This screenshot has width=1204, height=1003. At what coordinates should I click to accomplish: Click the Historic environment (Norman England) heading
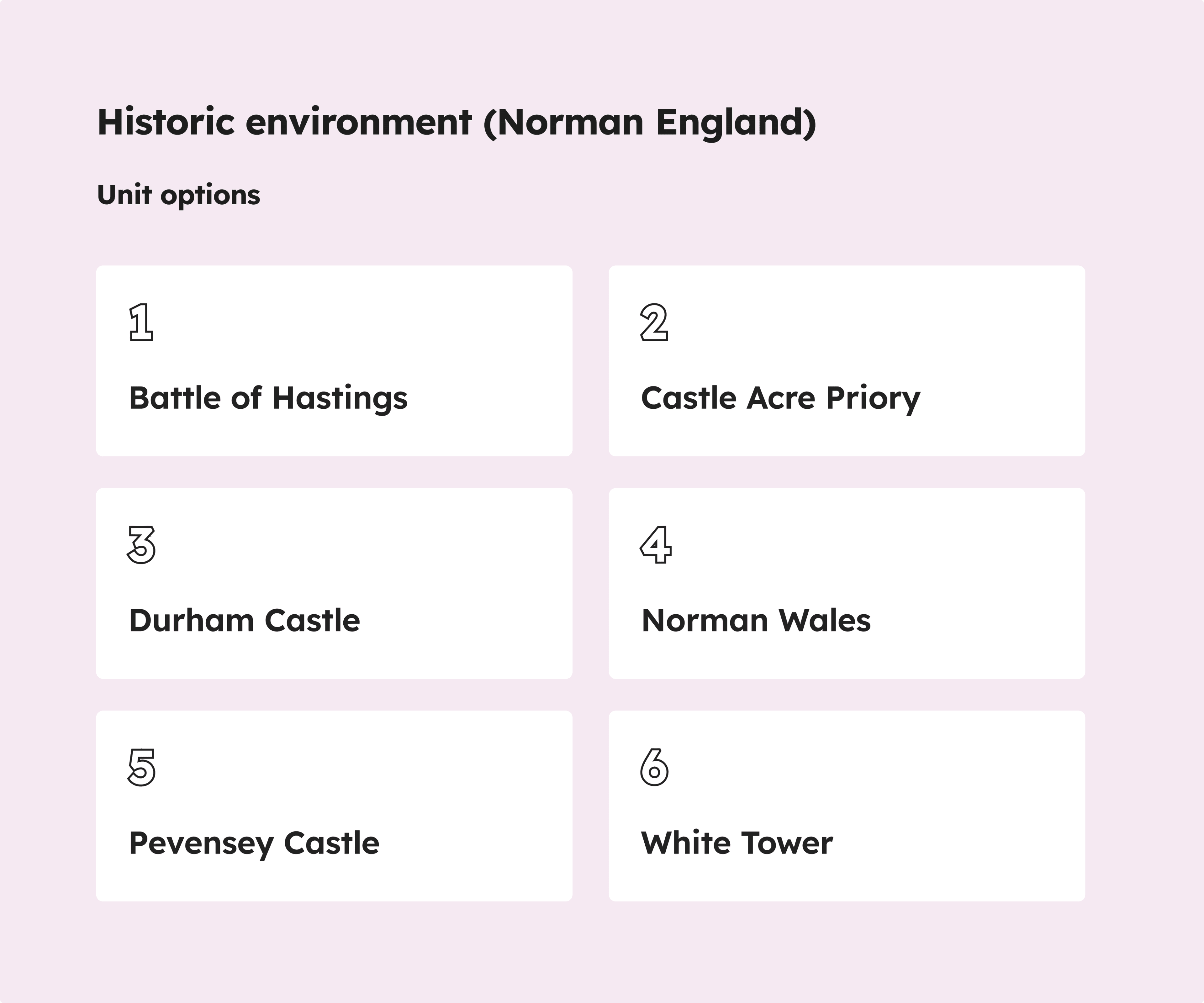(457, 122)
